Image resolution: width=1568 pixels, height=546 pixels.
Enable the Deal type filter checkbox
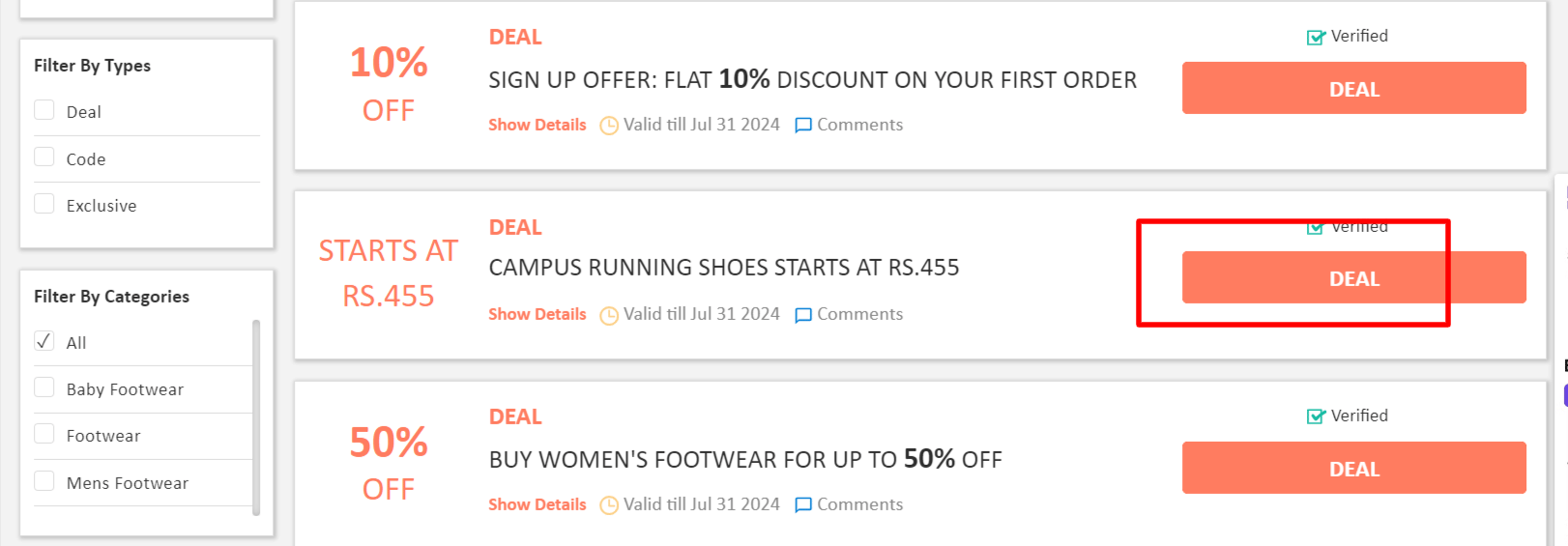click(44, 110)
